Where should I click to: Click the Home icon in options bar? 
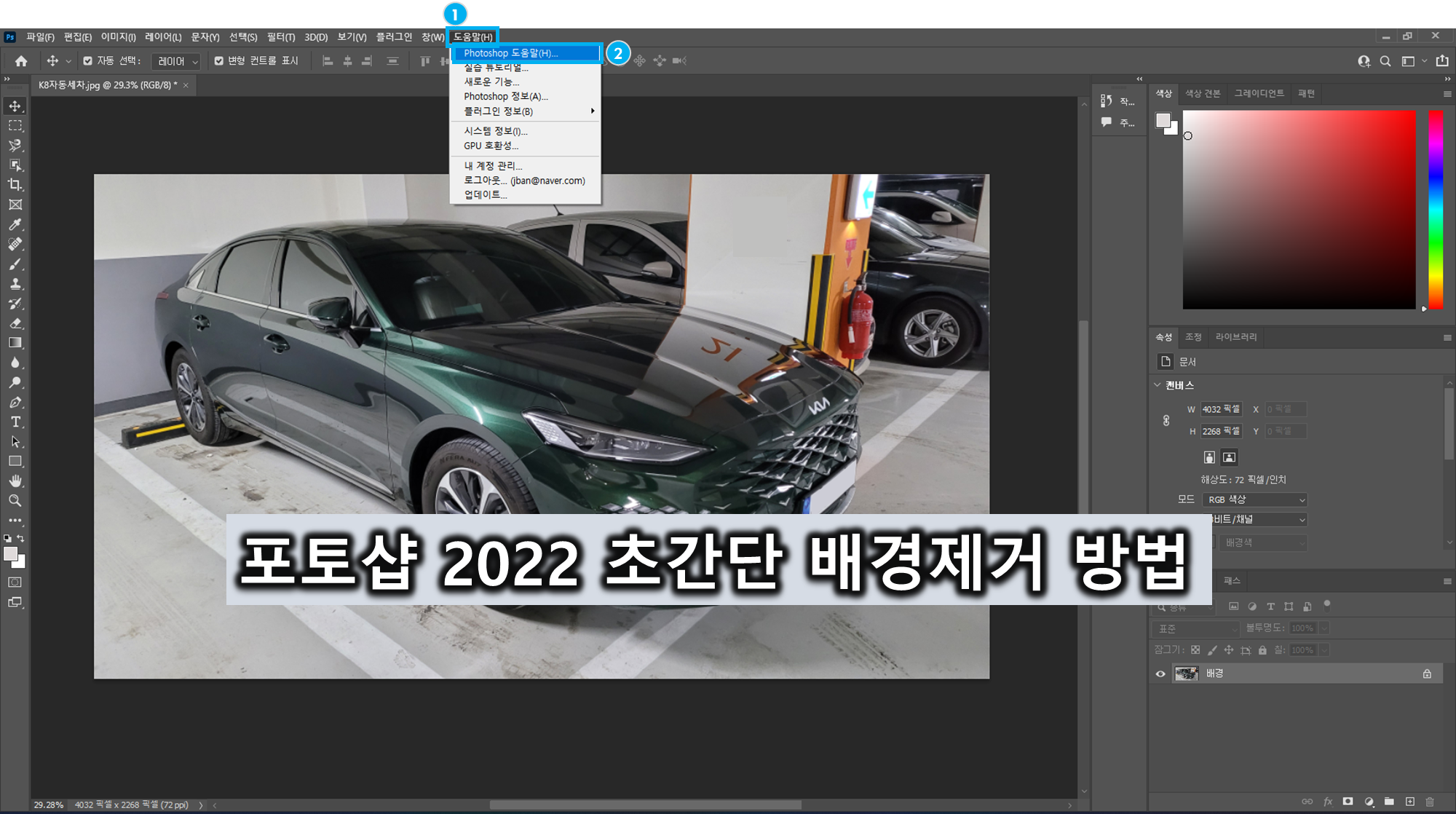pyautogui.click(x=21, y=61)
